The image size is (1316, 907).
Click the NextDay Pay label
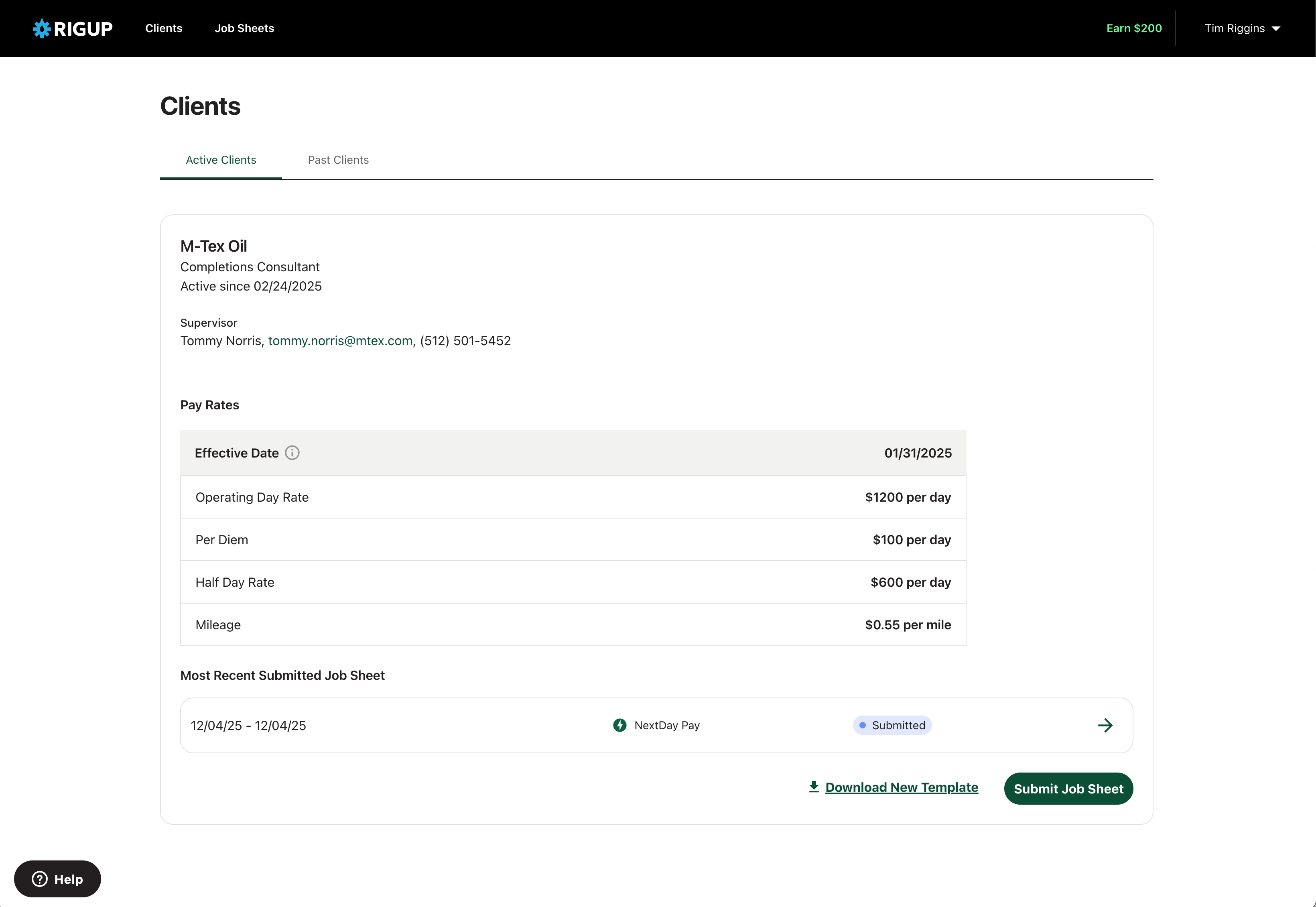pyautogui.click(x=667, y=725)
